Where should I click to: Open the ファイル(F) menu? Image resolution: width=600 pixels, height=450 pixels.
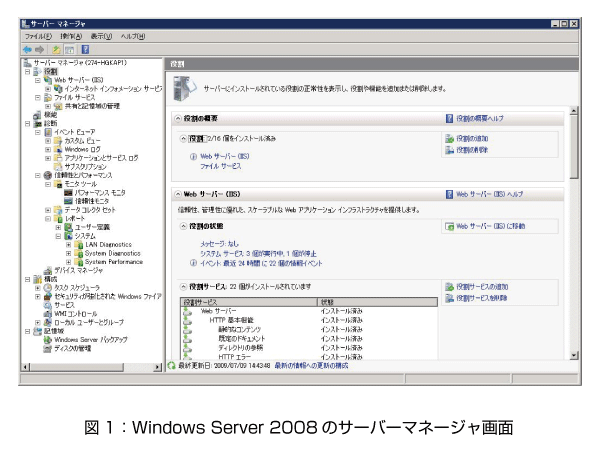[x=38, y=36]
